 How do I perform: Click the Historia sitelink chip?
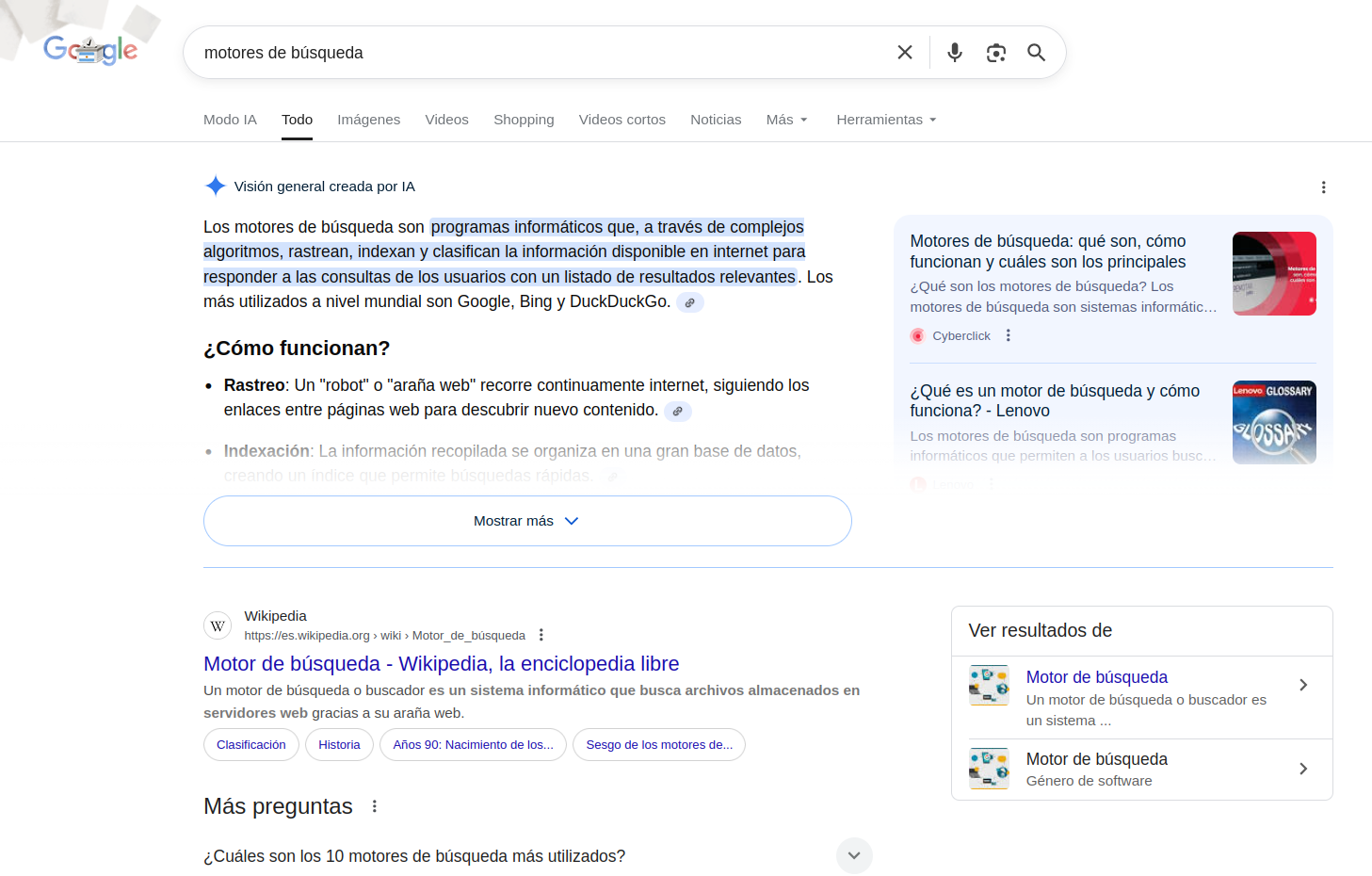tap(339, 744)
